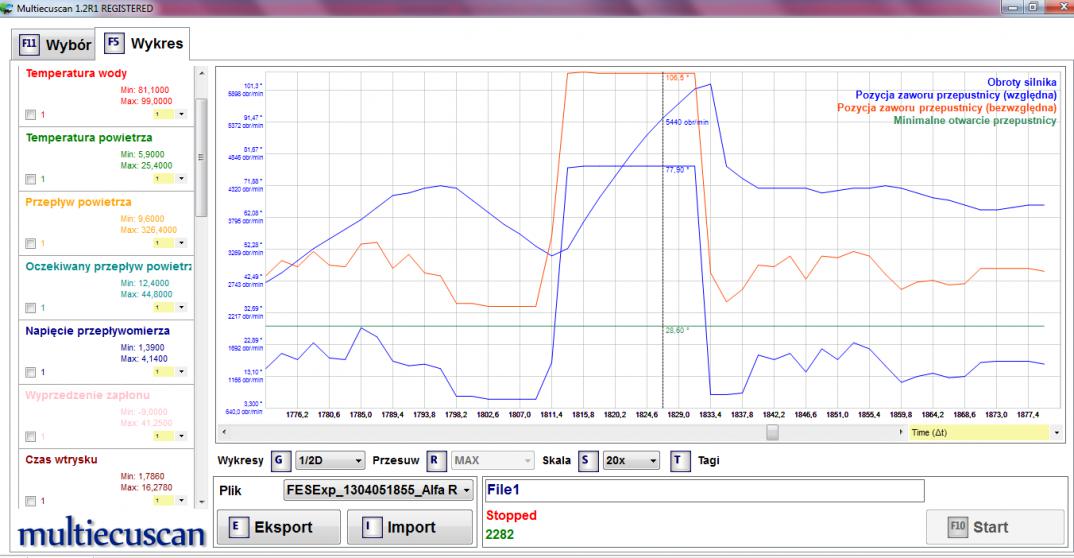Click the Pozycja zaworu przepustnicy (względna) legend
1074x558 pixels.
(956, 95)
